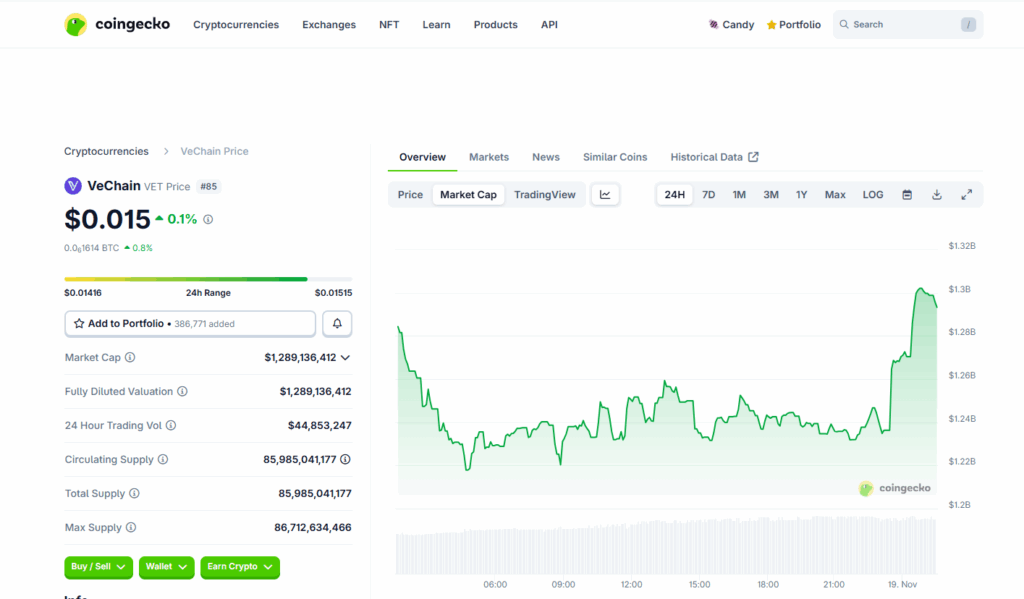Switch chart to TradingView mode
Image resolution: width=1024 pixels, height=599 pixels.
(545, 195)
